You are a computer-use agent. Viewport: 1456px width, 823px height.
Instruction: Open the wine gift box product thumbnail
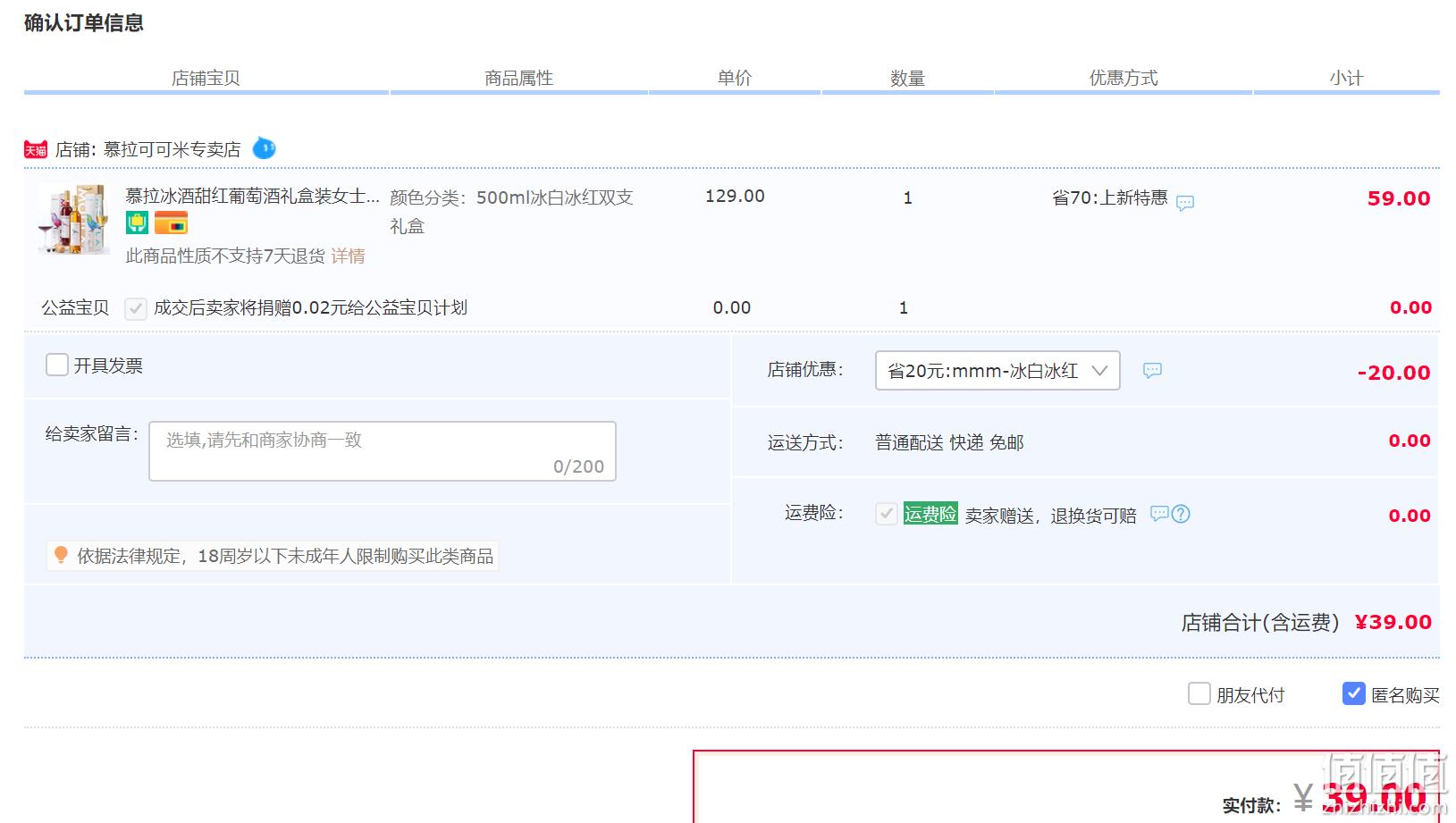pyautogui.click(x=73, y=220)
